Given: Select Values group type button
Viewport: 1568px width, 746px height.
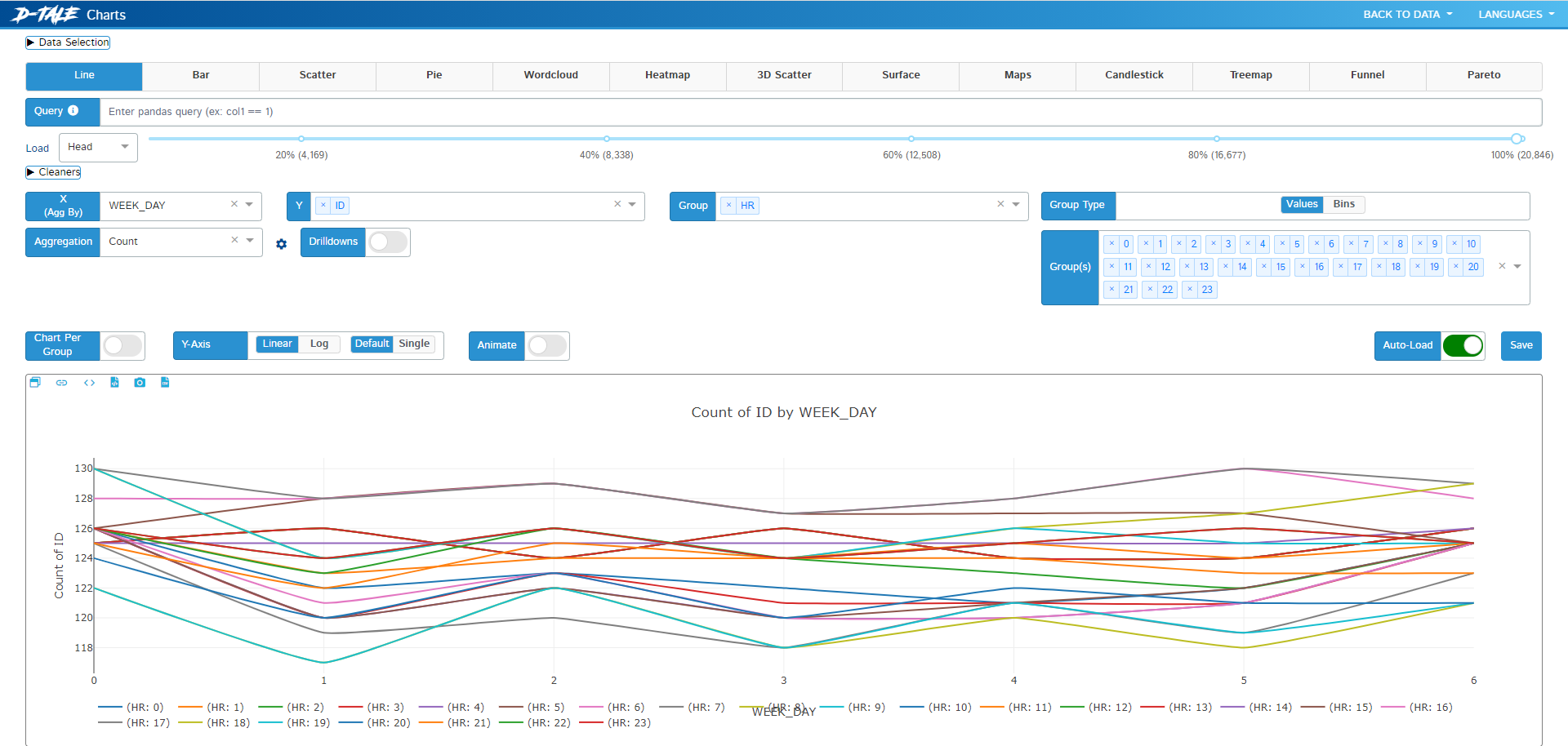Looking at the screenshot, I should (x=1302, y=204).
